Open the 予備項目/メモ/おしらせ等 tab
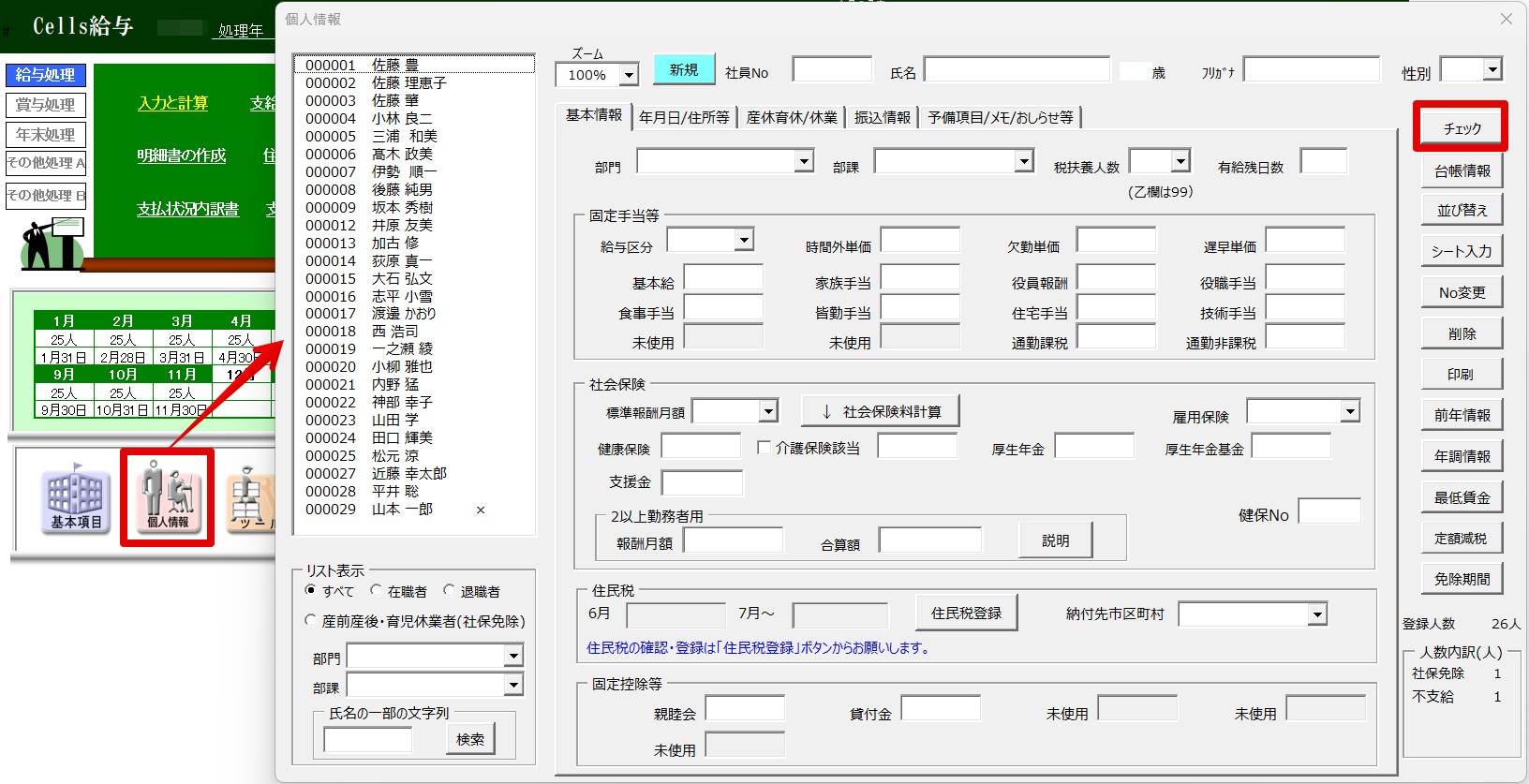 pyautogui.click(x=1001, y=117)
